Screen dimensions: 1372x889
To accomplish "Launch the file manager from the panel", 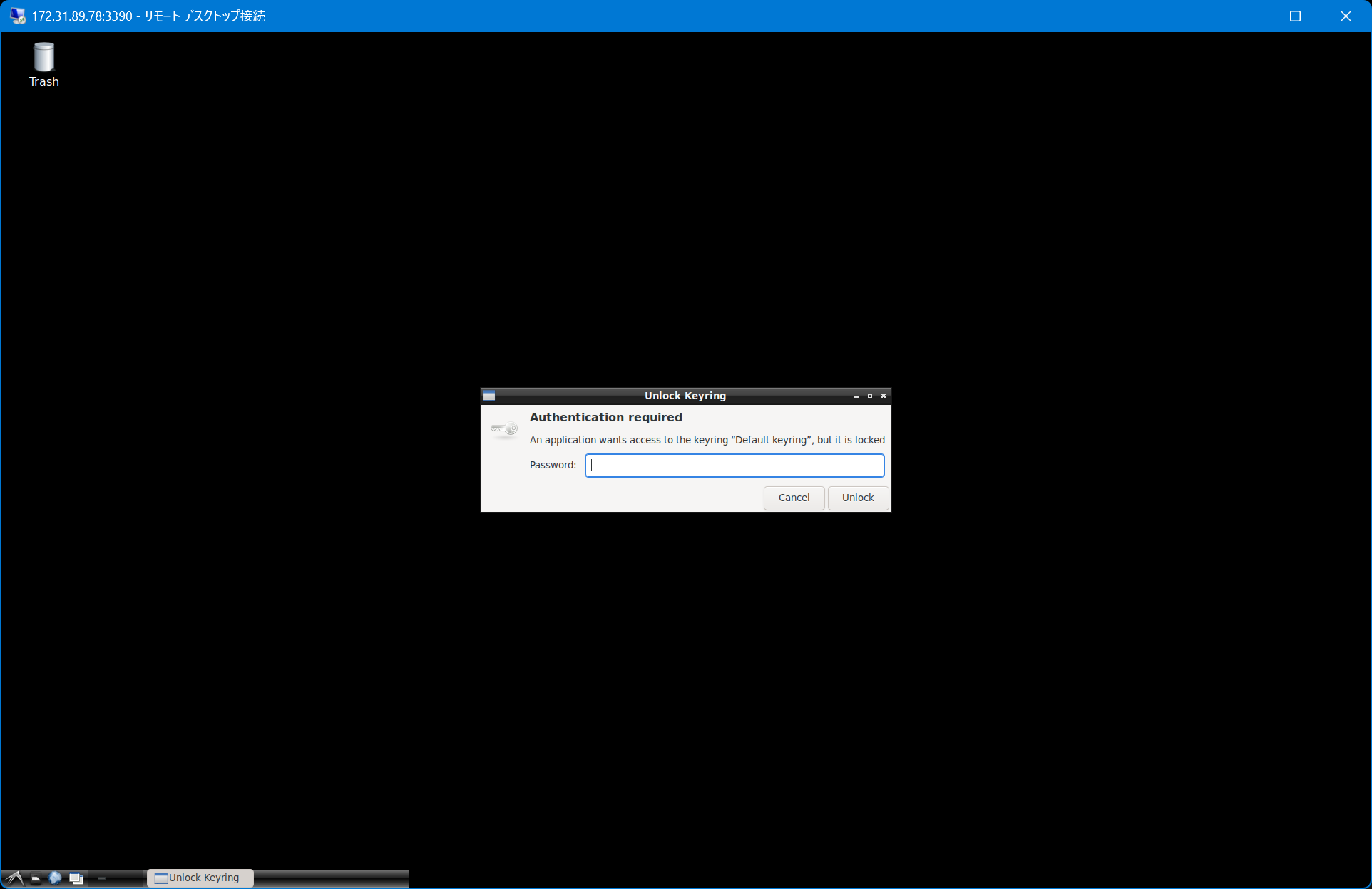I will pos(36,878).
